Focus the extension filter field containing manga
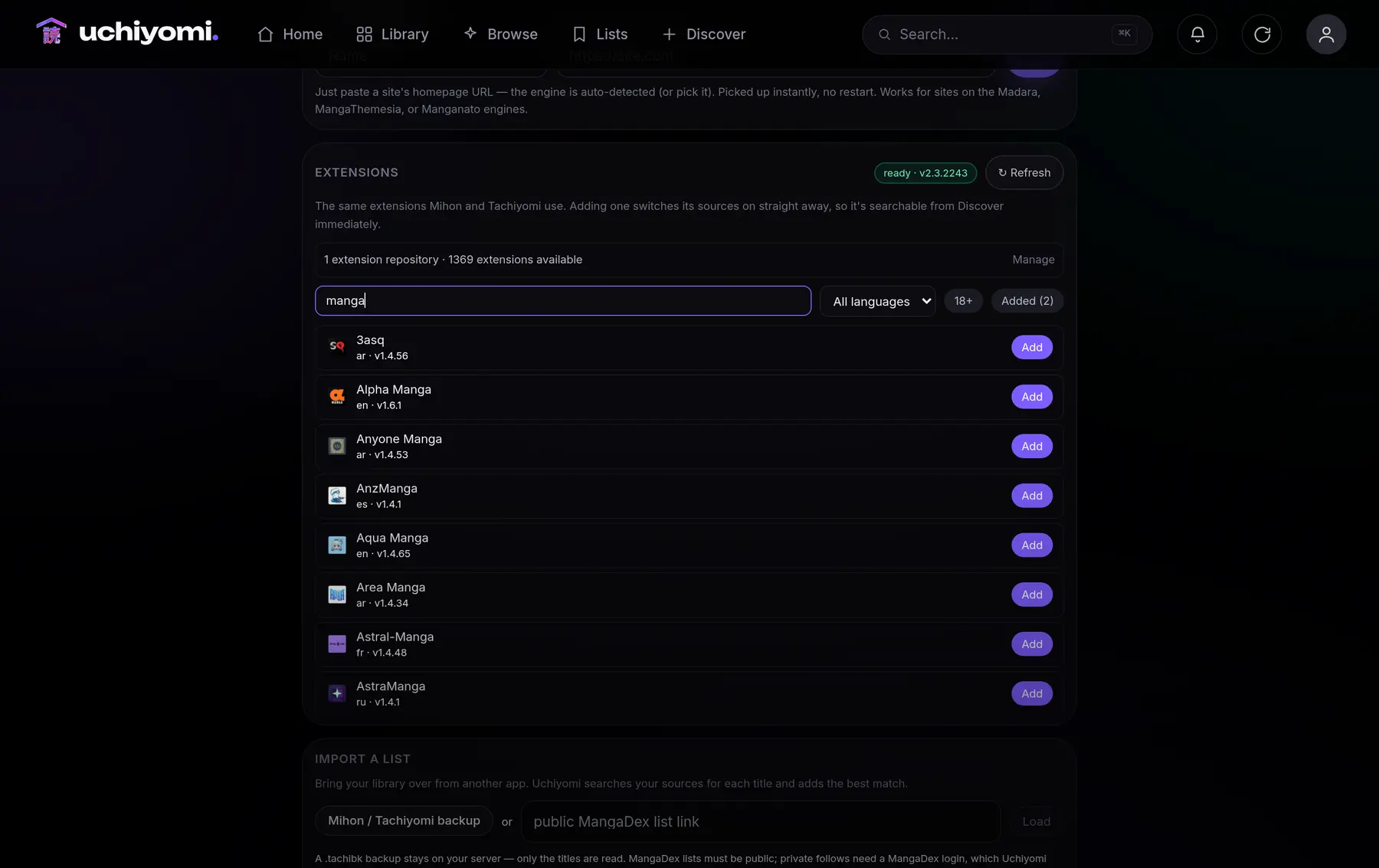Image resolution: width=1379 pixels, height=868 pixels. tap(563, 301)
